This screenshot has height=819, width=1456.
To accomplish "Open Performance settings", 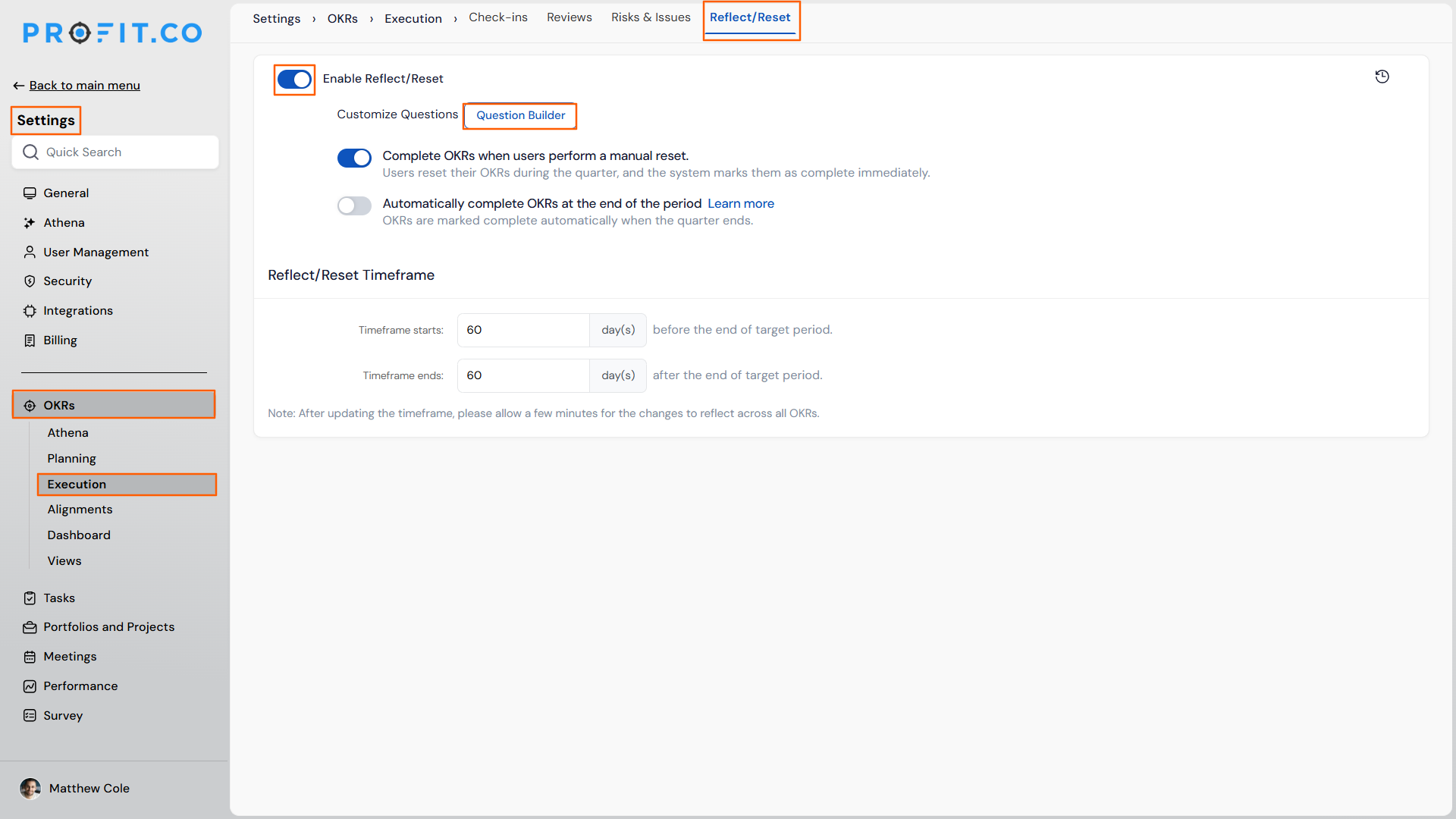I will [80, 686].
